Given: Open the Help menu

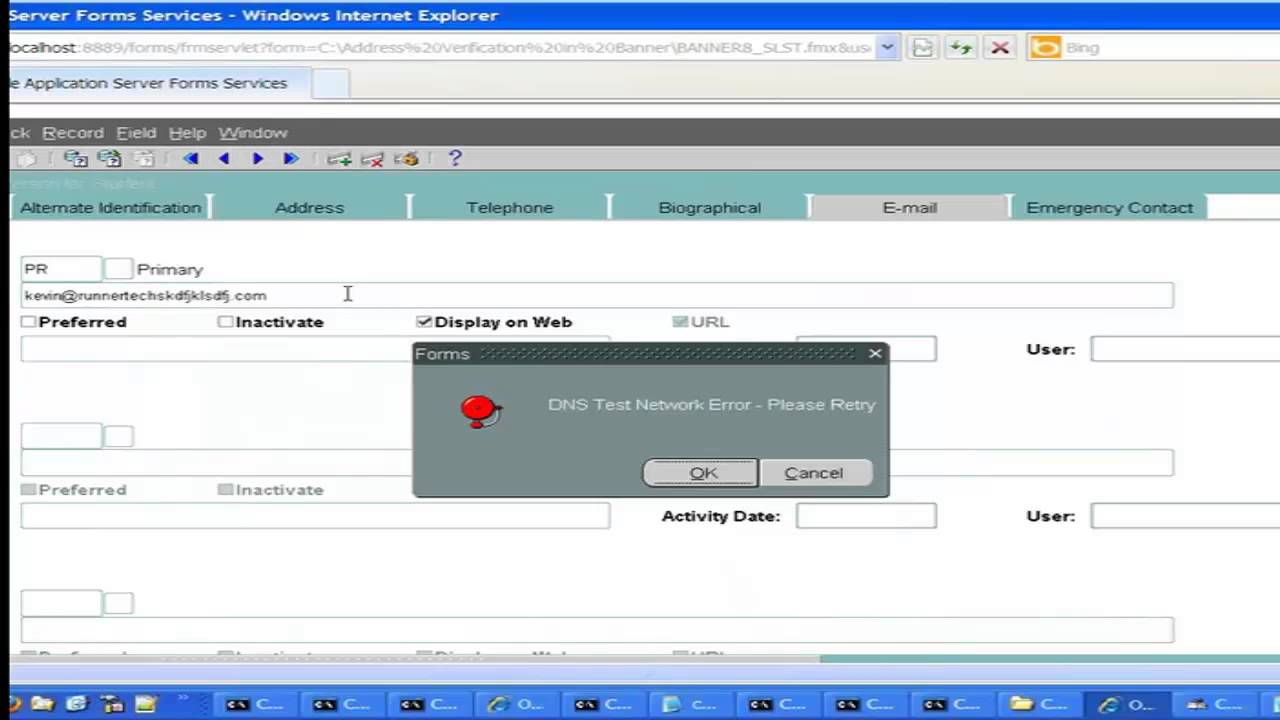Looking at the screenshot, I should (x=187, y=132).
